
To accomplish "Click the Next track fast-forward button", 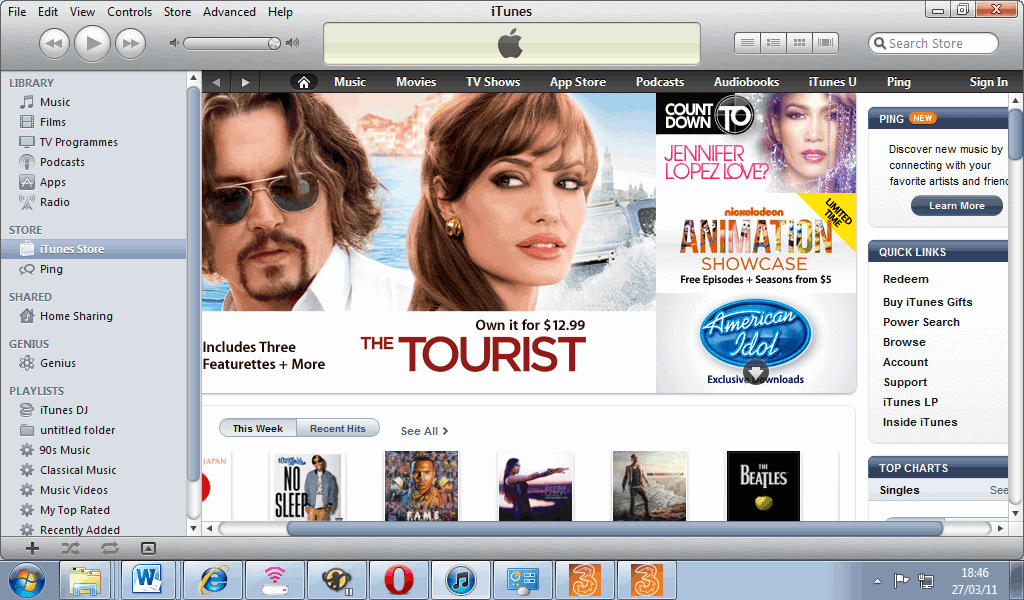I will click(131, 44).
